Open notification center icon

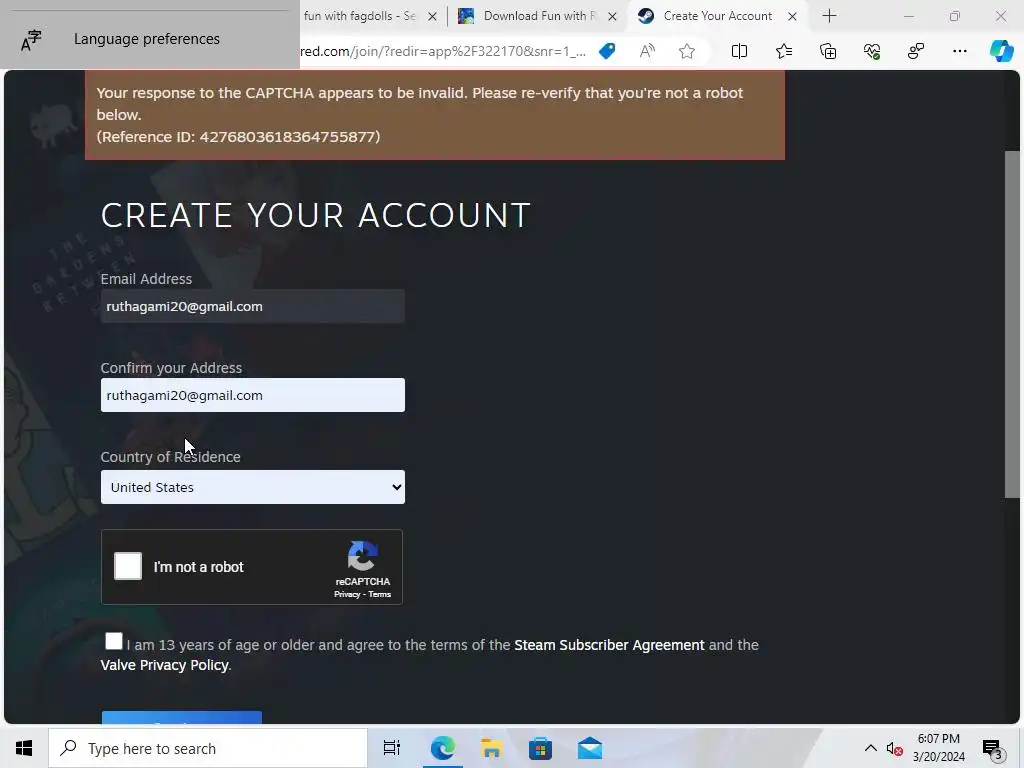(992, 749)
